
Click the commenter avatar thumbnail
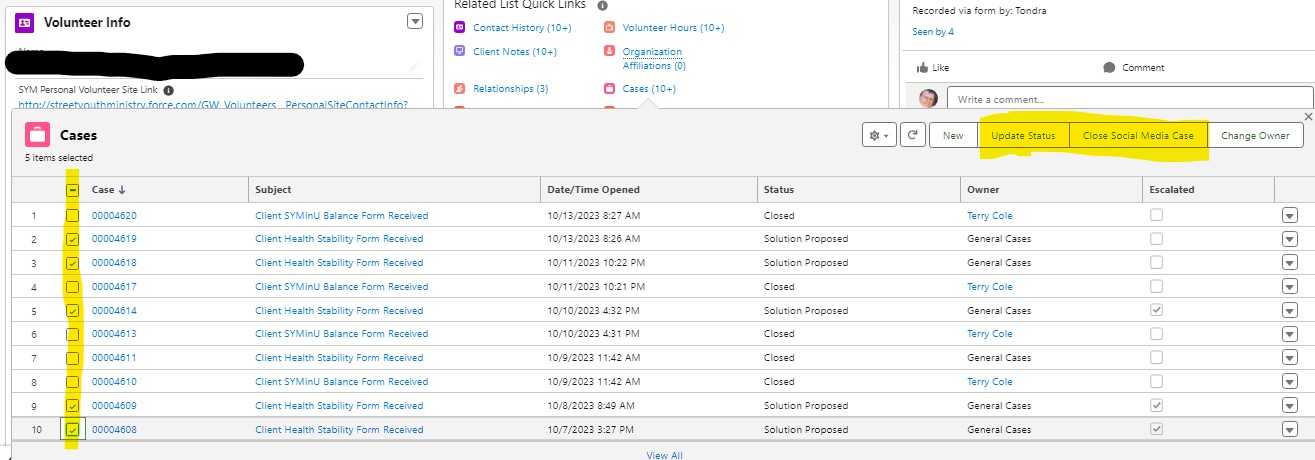(929, 99)
